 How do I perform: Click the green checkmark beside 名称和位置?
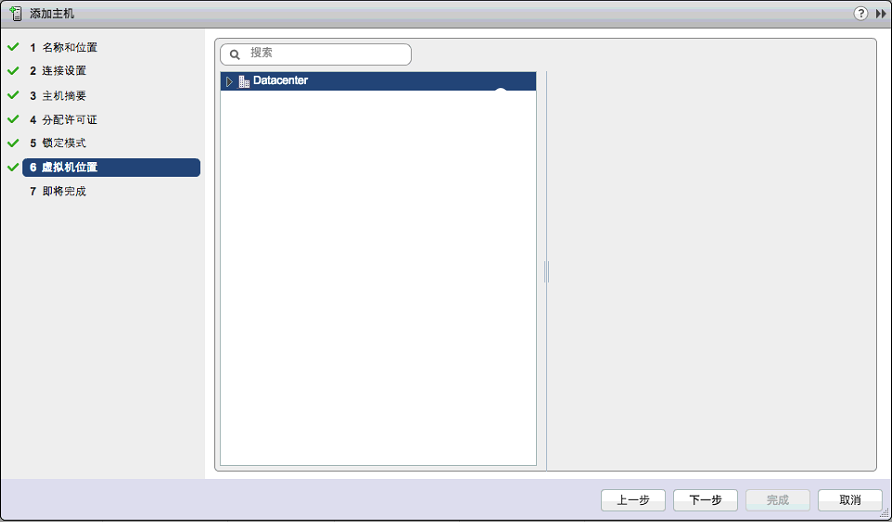pos(13,47)
